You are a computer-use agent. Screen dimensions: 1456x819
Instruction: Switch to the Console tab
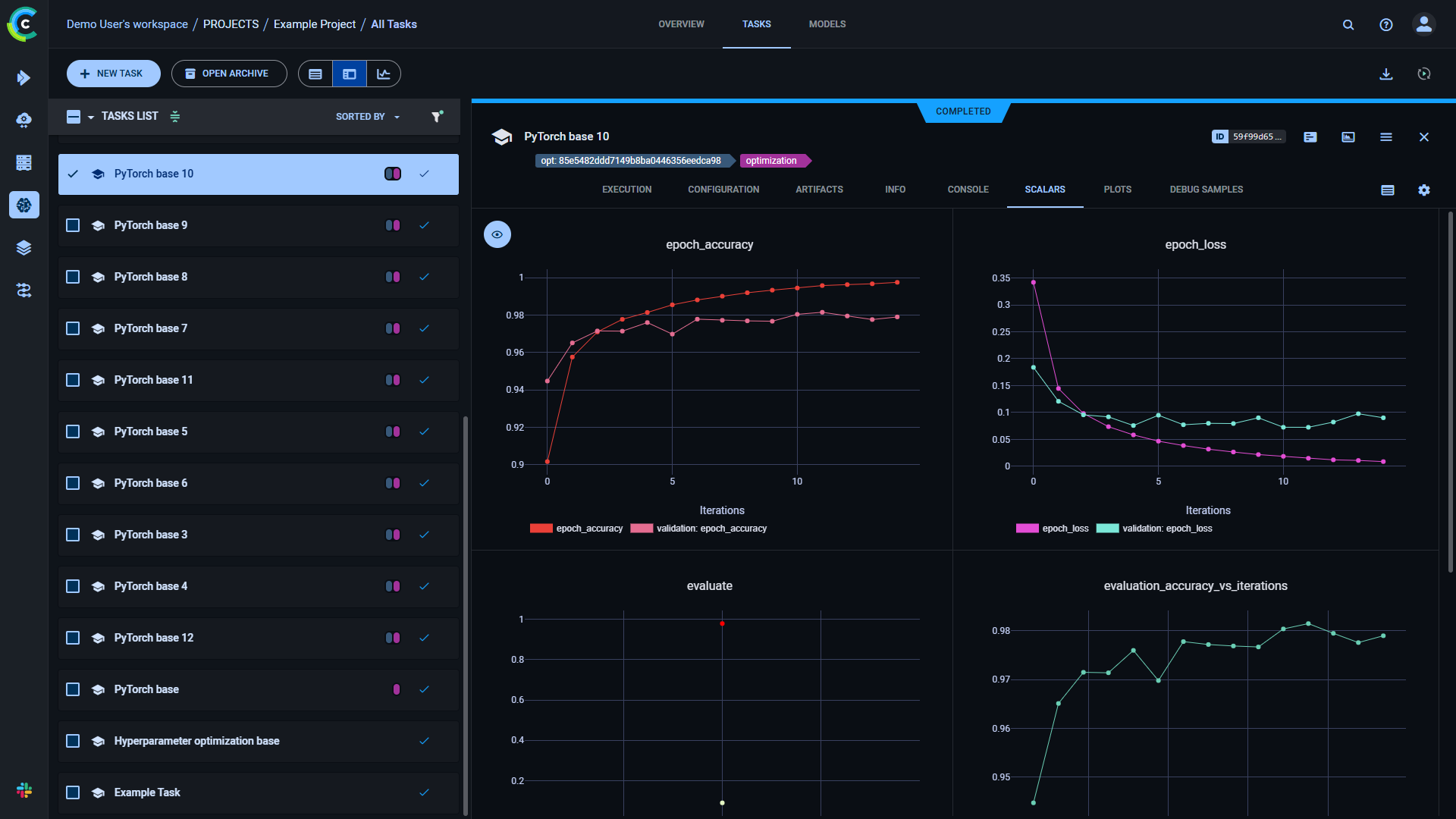point(968,190)
